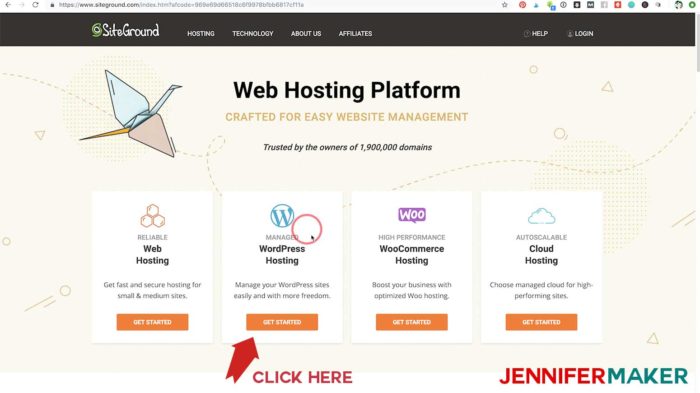Click 'Get fast and secure hosting' description
Screen dimensions: 700x393
[x=152, y=290]
